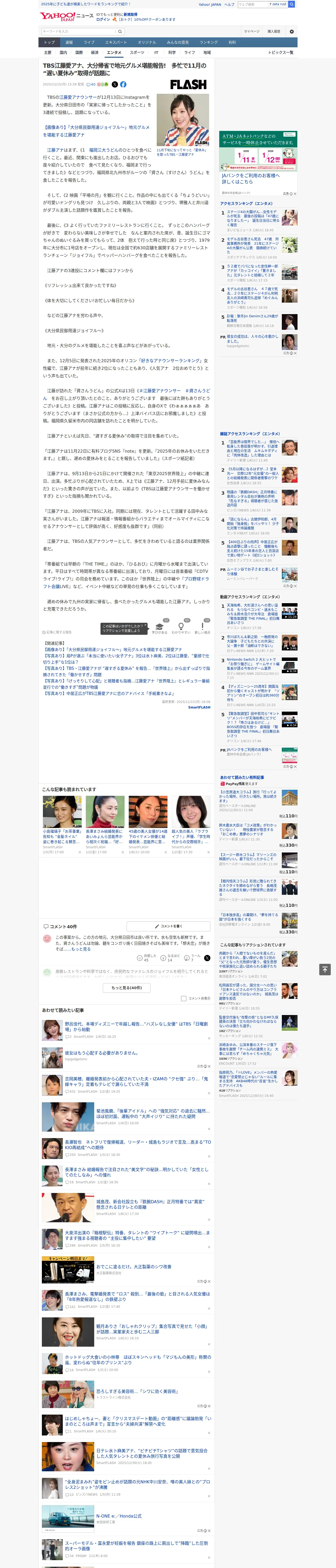Click コメントを書く button
Image resolution: width=336 pixels, height=1568 pixels.
pos(168,926)
